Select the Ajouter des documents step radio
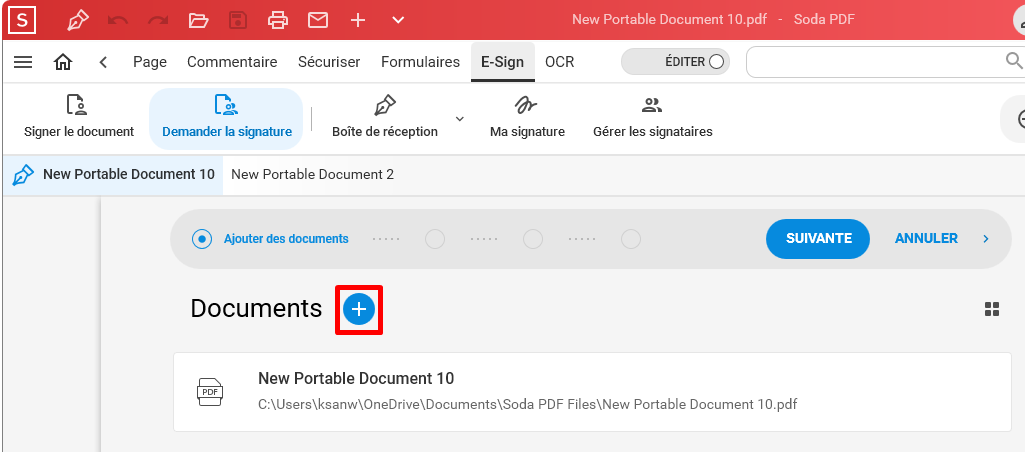1025x452 pixels. pyautogui.click(x=202, y=239)
